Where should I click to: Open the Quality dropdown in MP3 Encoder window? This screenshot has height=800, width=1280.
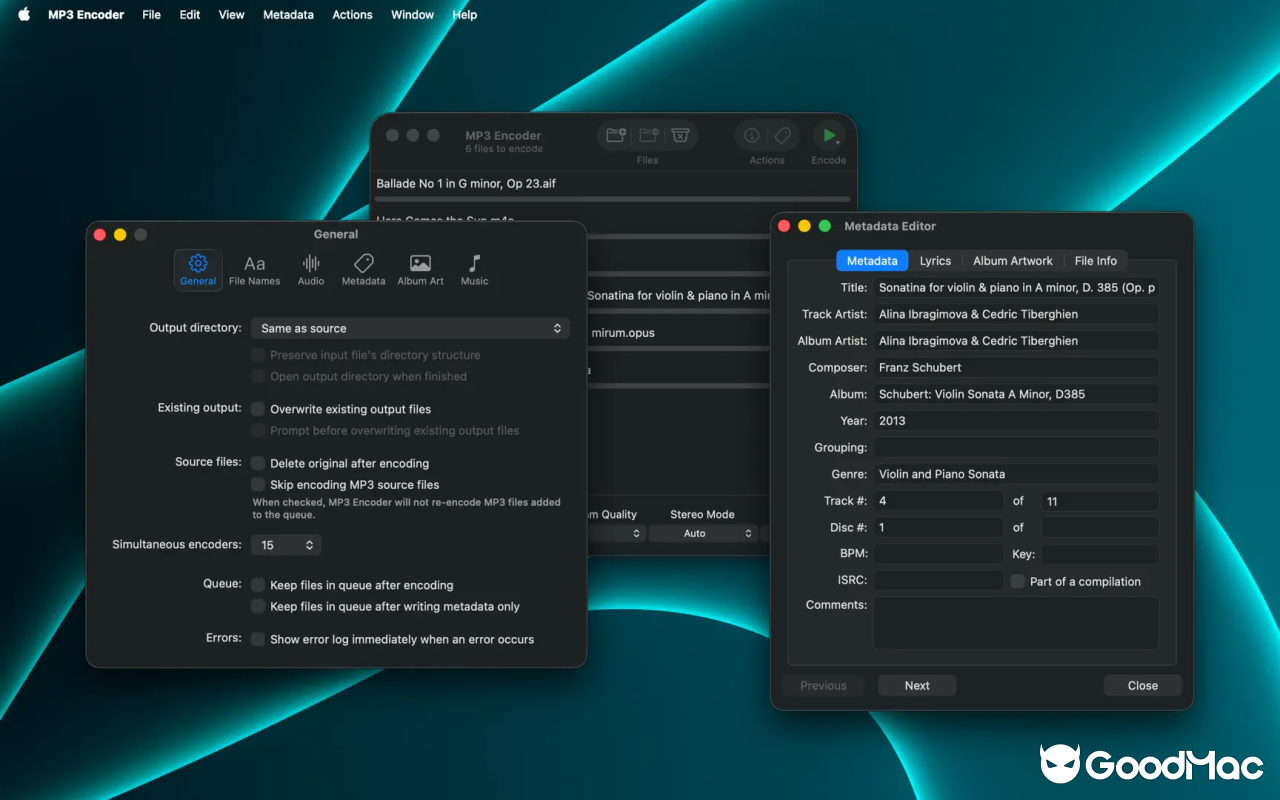615,533
